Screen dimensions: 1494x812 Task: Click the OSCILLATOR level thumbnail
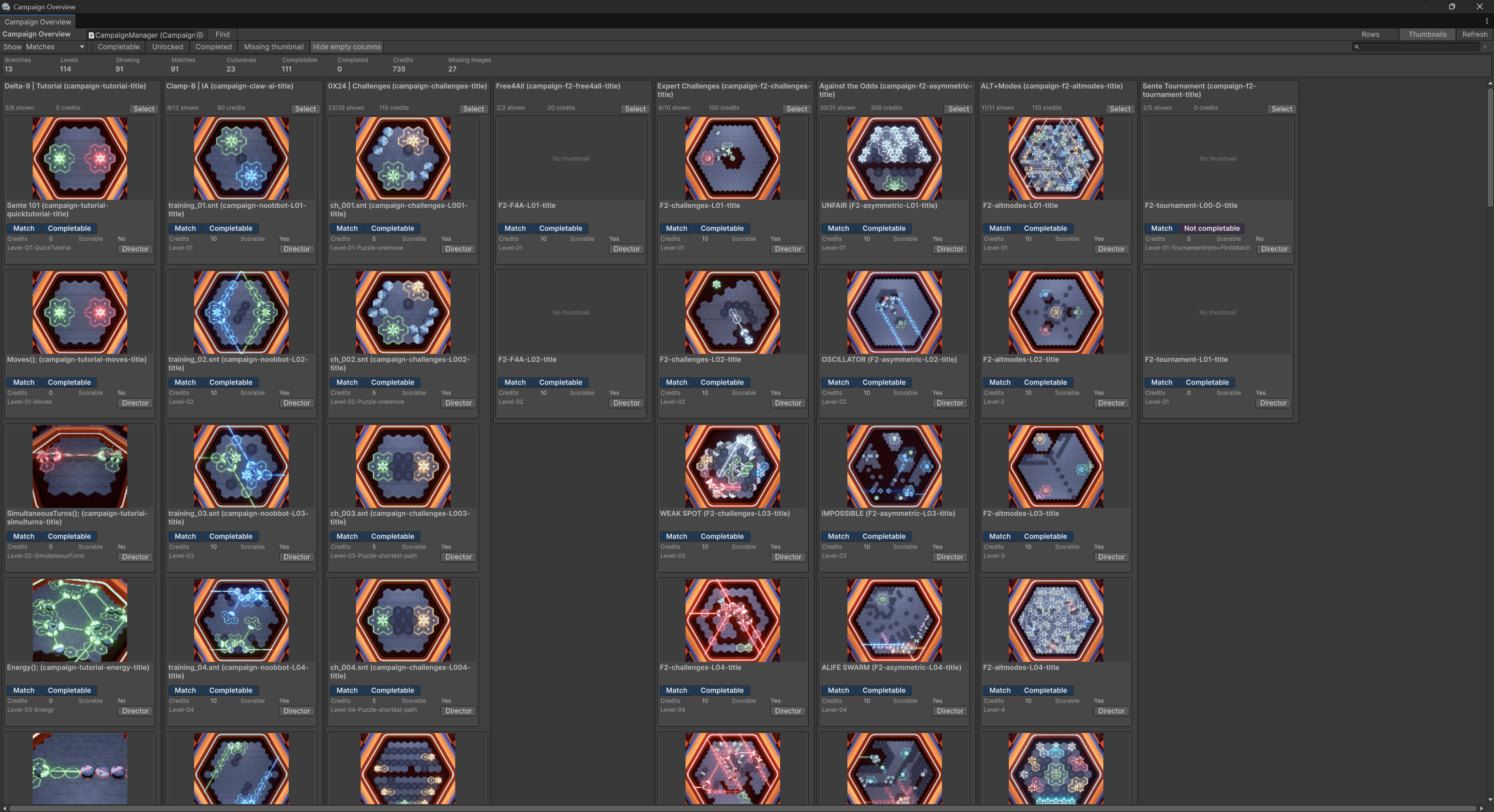click(894, 312)
